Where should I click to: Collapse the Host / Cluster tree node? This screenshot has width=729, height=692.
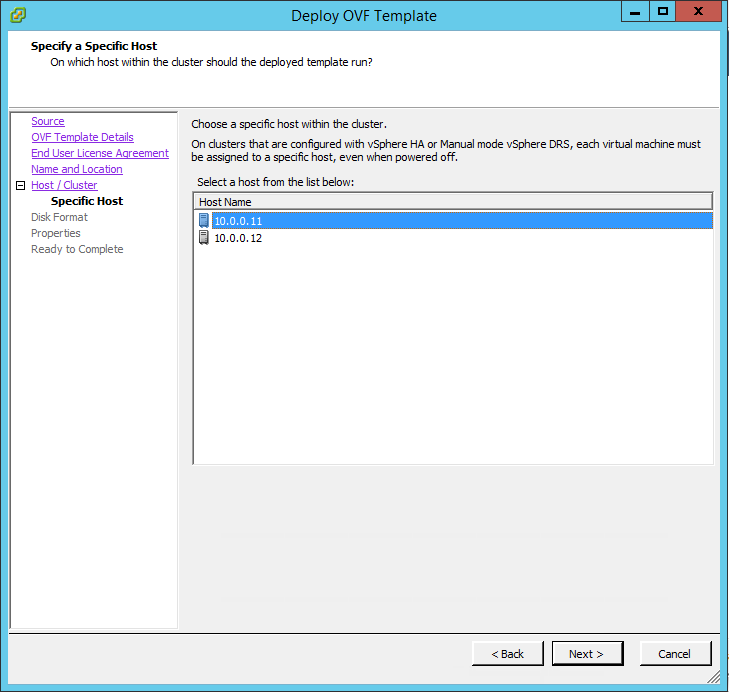[x=20, y=186]
